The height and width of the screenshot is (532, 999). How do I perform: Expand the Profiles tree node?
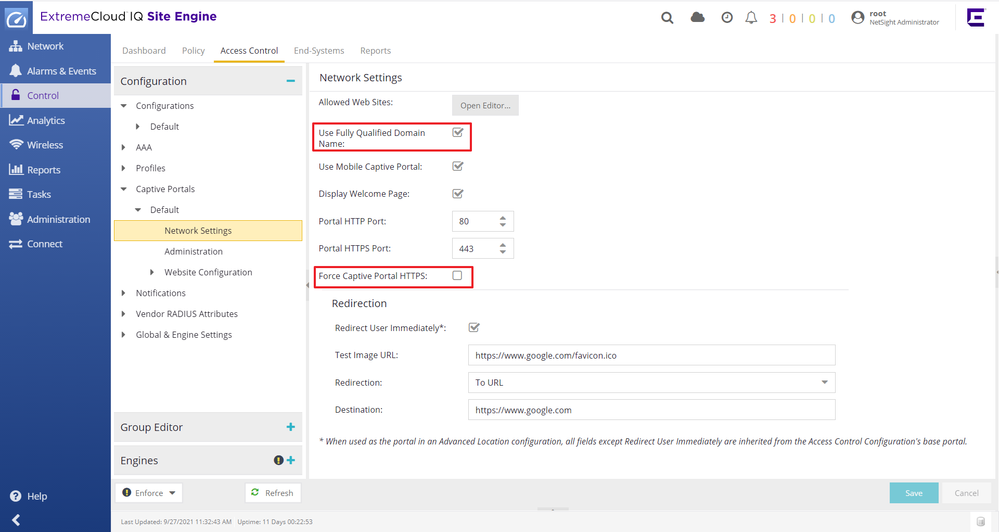pos(124,168)
